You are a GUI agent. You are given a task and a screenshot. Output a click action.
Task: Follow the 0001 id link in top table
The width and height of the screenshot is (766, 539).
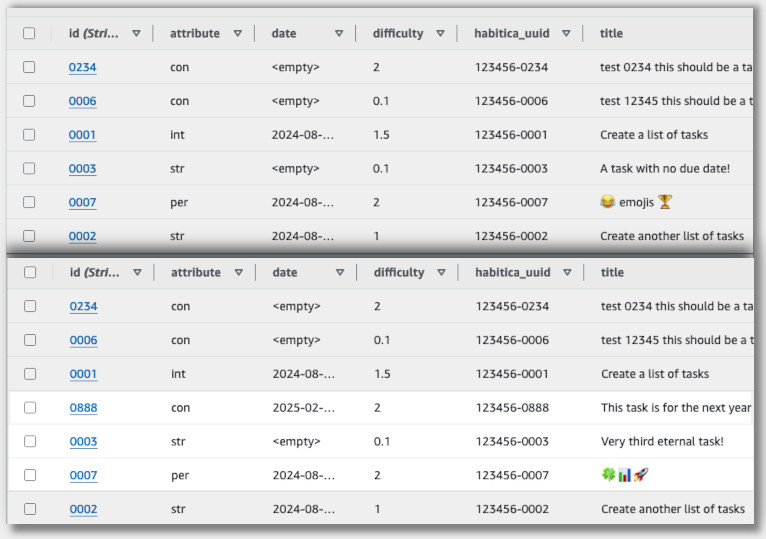(83, 134)
